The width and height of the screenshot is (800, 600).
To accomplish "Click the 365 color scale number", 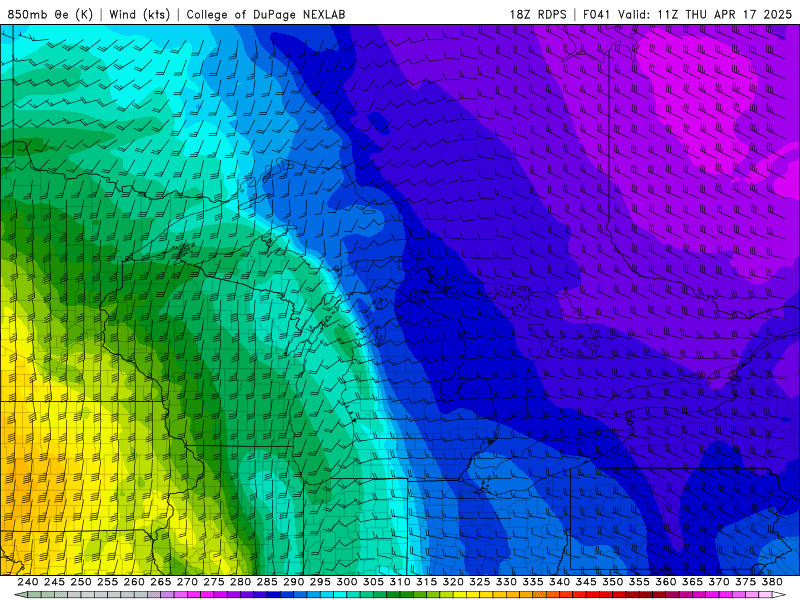I will coord(692,582).
